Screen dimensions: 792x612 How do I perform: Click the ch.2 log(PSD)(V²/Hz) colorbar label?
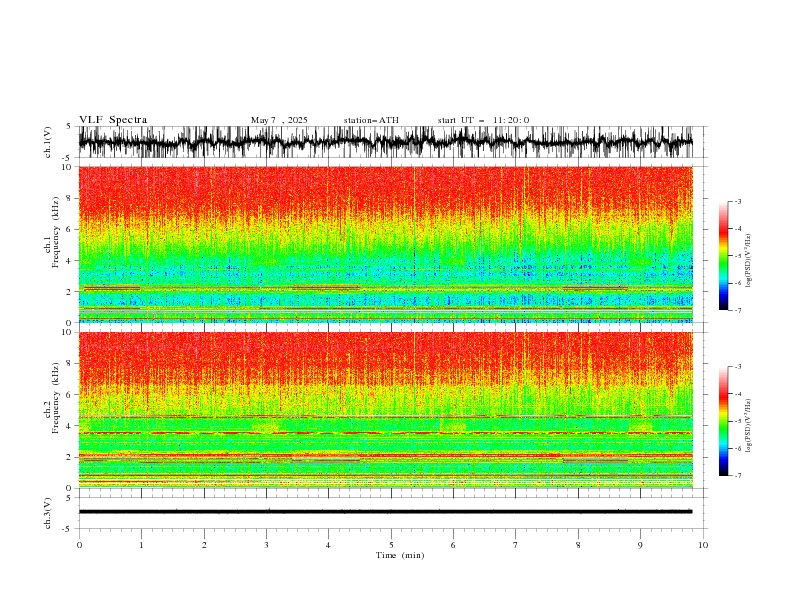click(748, 426)
